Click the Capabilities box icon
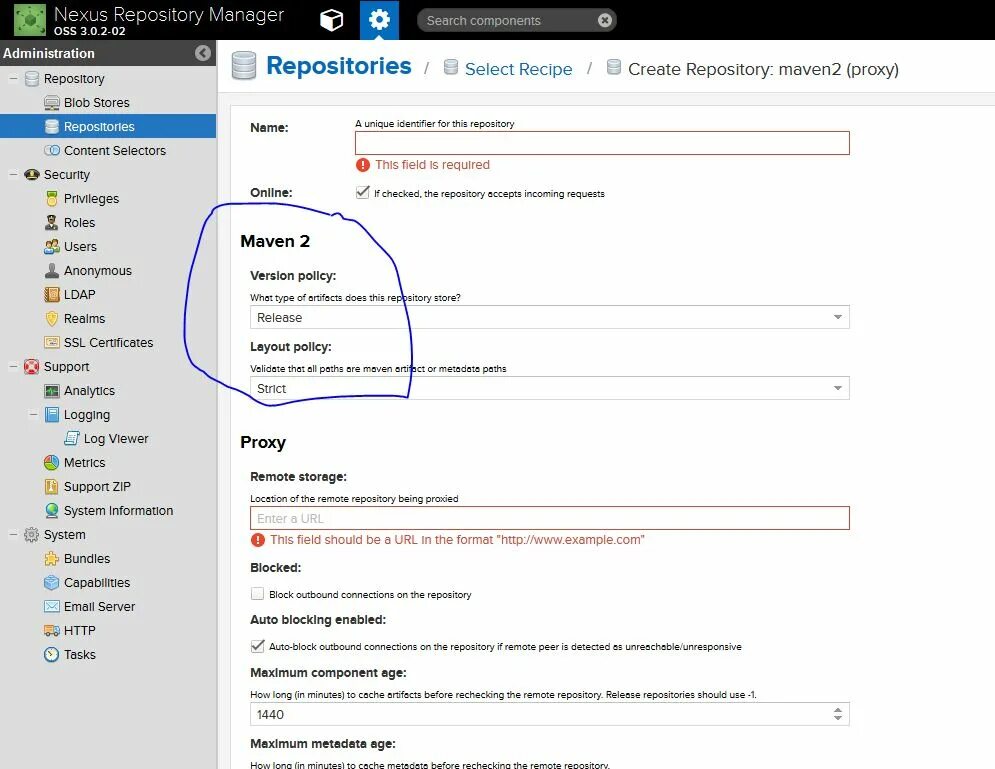 [x=51, y=582]
